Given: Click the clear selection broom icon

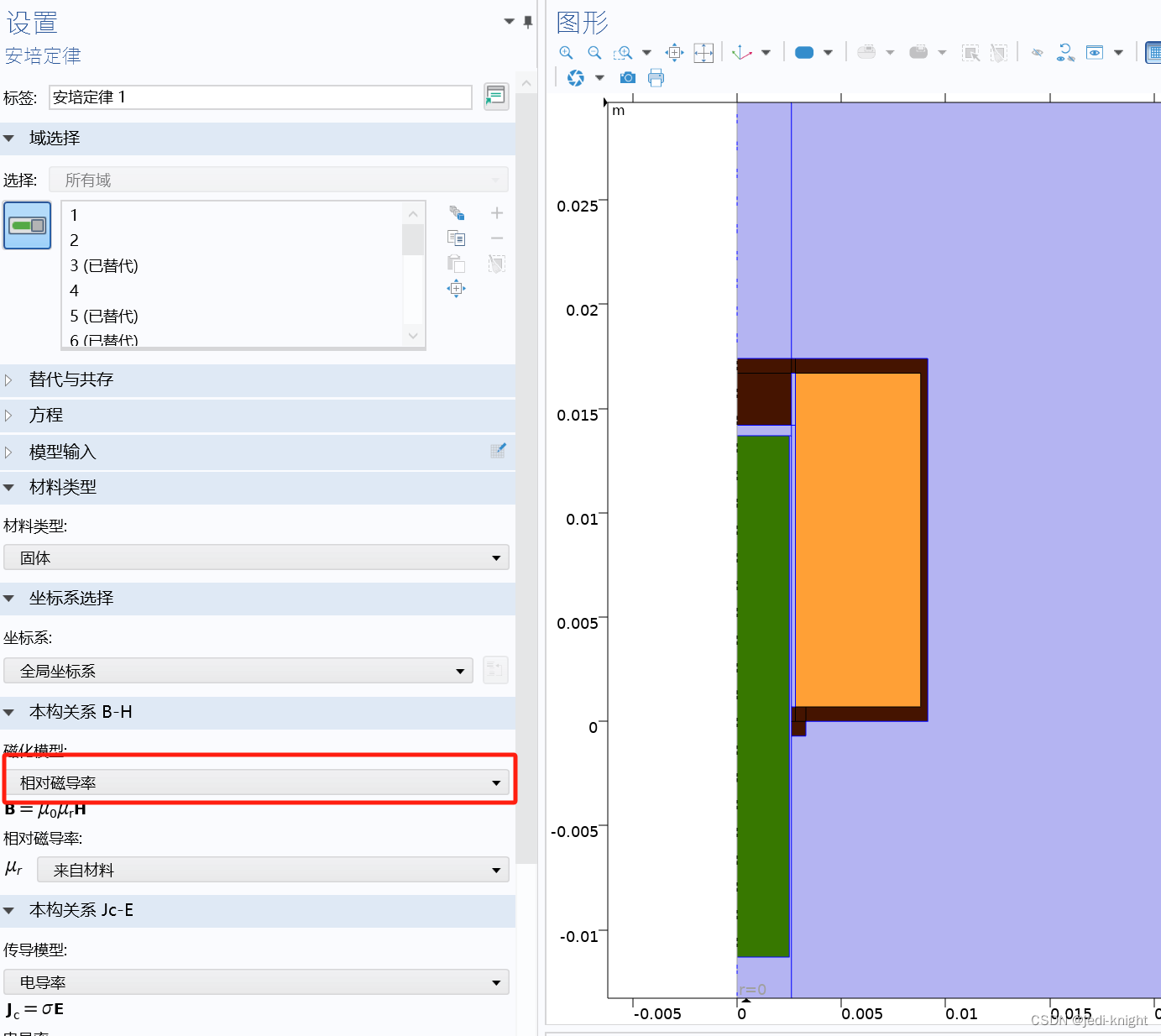Looking at the screenshot, I should [497, 264].
